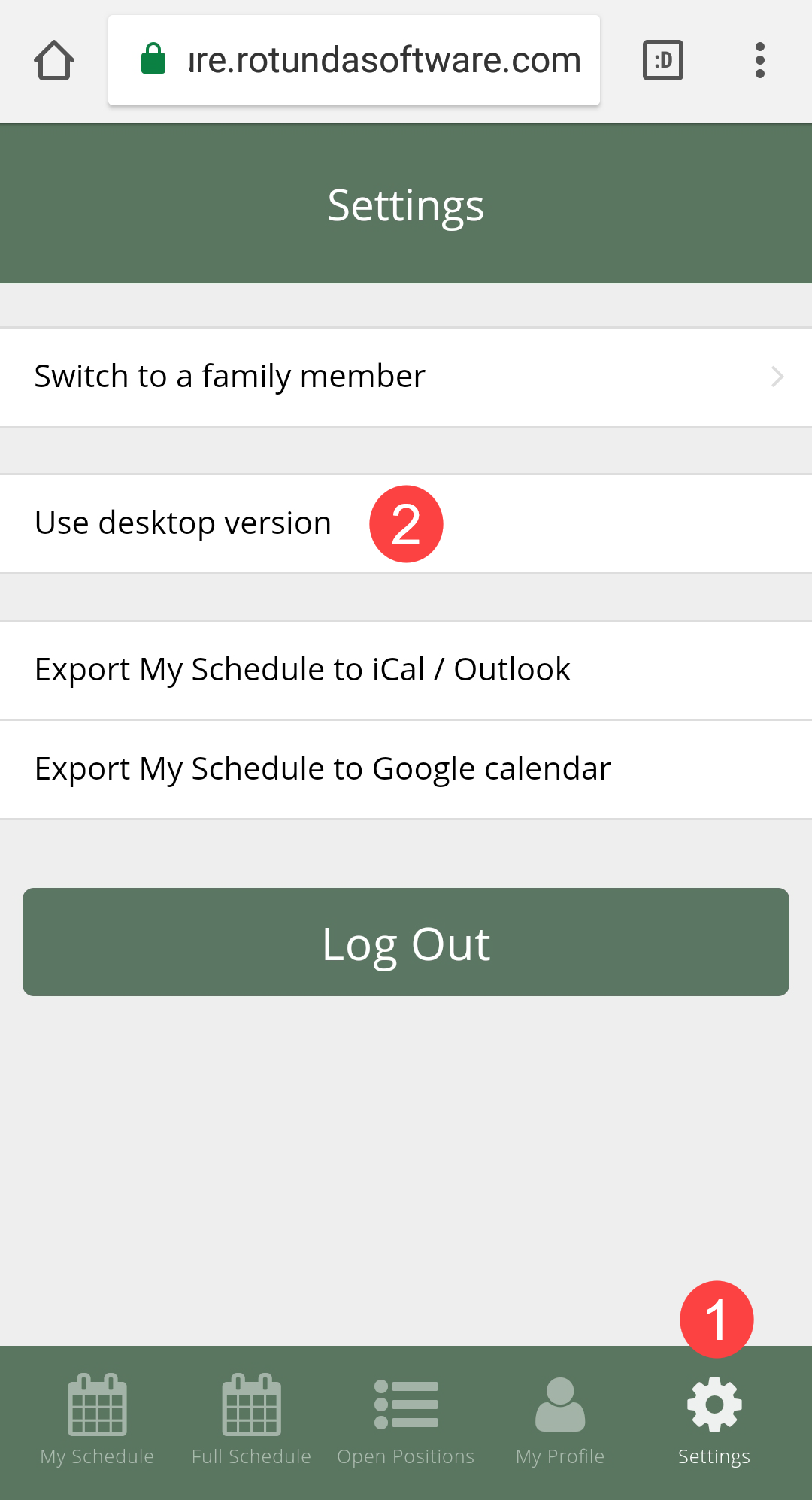Tap the Settings tab label text
The image size is (812, 1500).
click(714, 1456)
